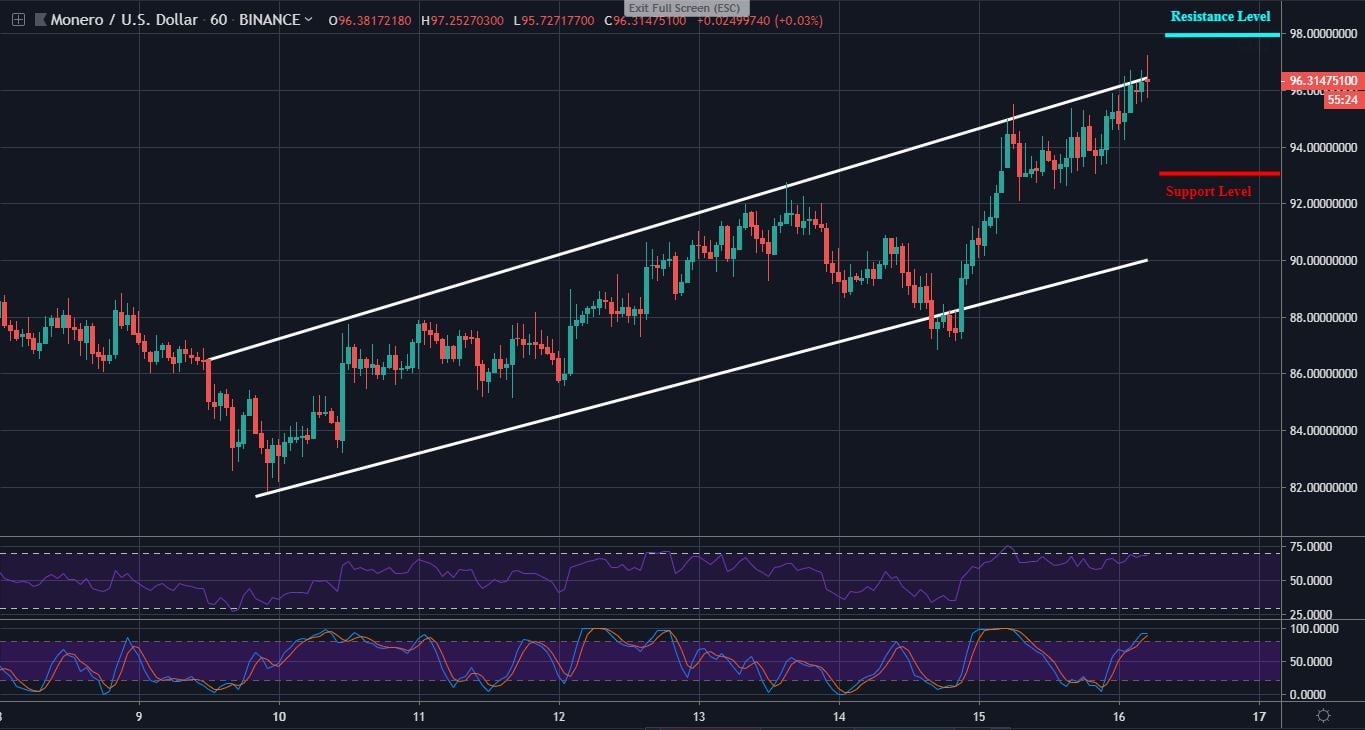Select the cyan Resistance Level marker
This screenshot has width=1365, height=730.
(1220, 16)
